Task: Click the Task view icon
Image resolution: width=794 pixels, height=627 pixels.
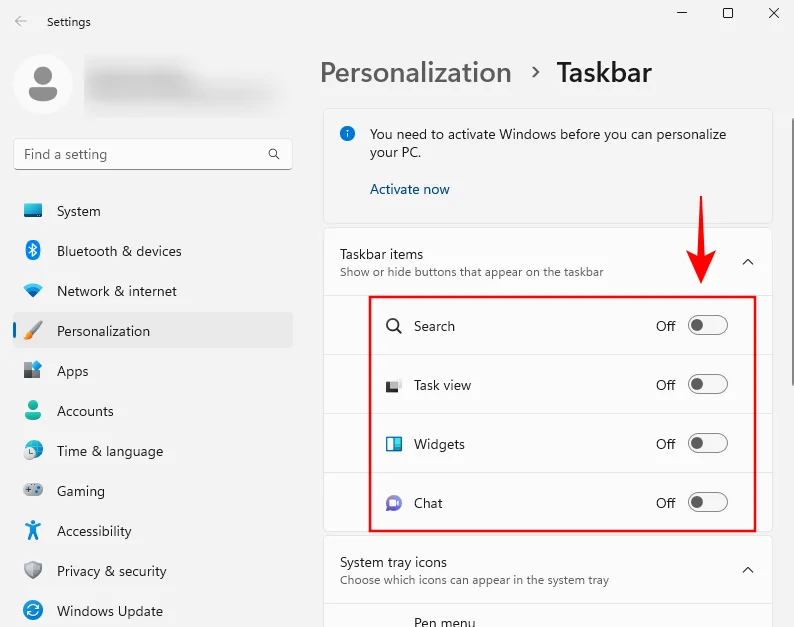Action: pos(394,385)
